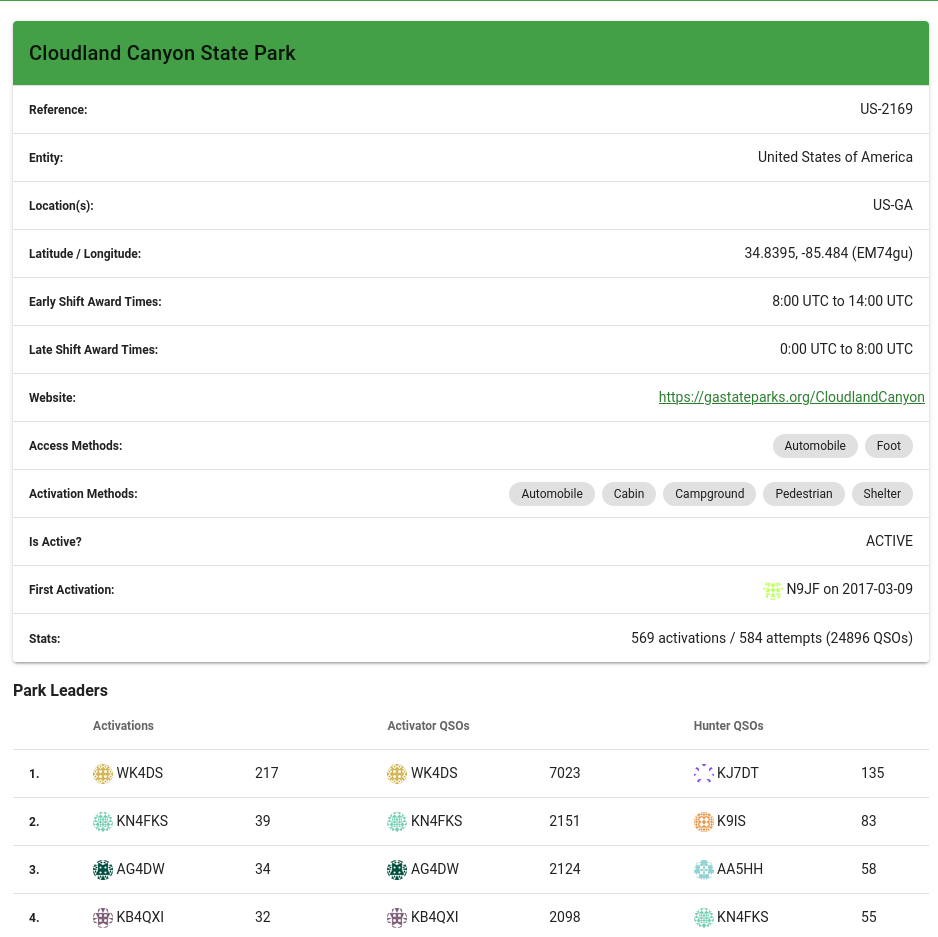Image resolution: width=938 pixels, height=937 pixels.
Task: Click the Cloudland Canyon State Park title
Action: (162, 53)
